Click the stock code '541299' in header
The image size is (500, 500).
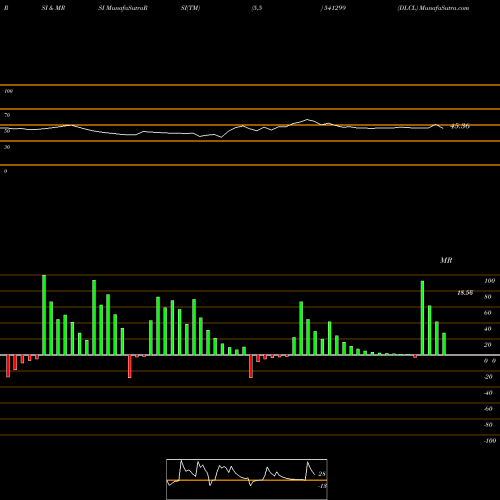[x=334, y=8]
